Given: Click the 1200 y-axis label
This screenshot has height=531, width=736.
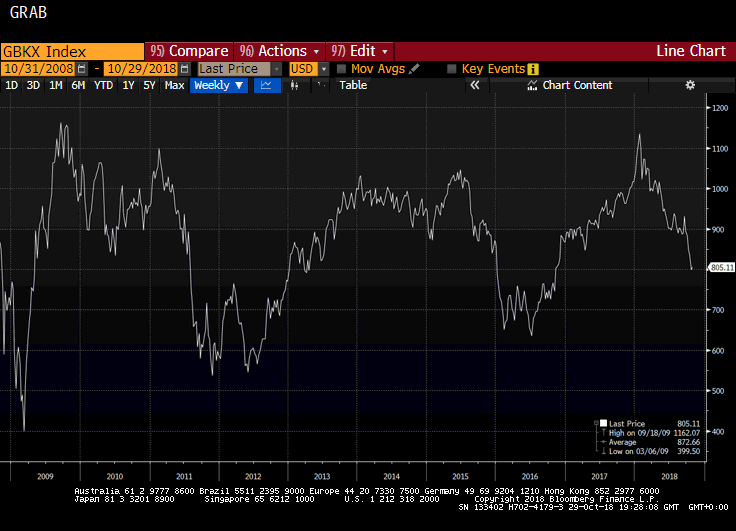Looking at the screenshot, I should click(720, 108).
